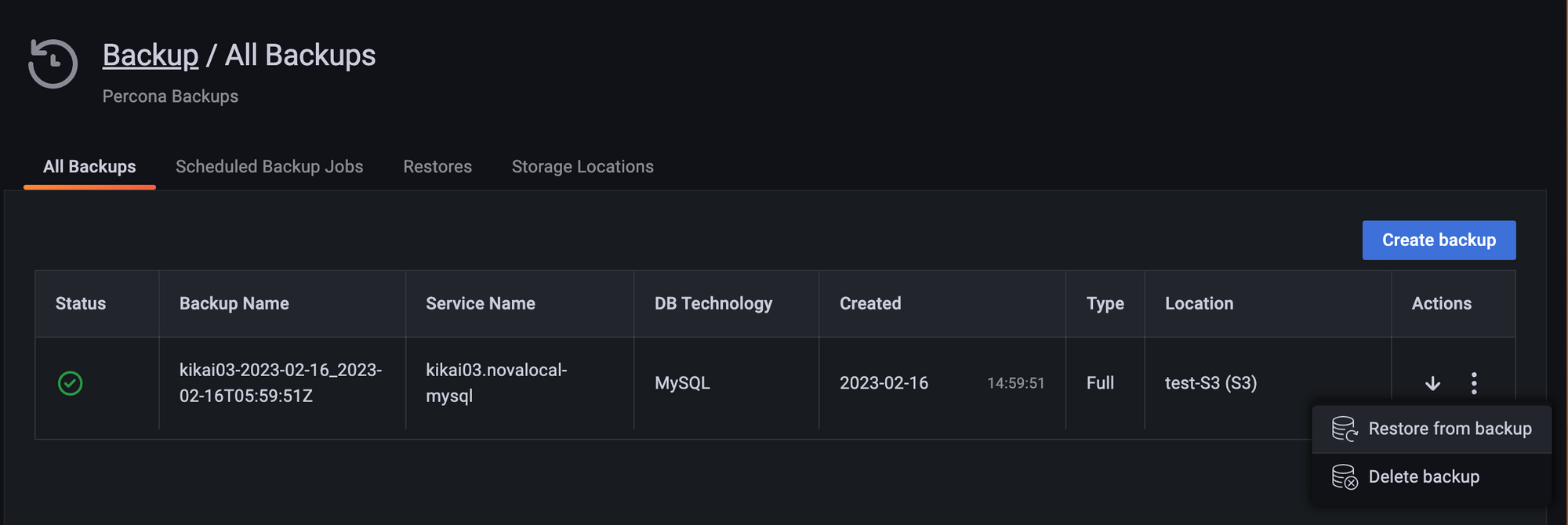
Task: Click the Restore from backup database icon
Action: [x=1345, y=429]
